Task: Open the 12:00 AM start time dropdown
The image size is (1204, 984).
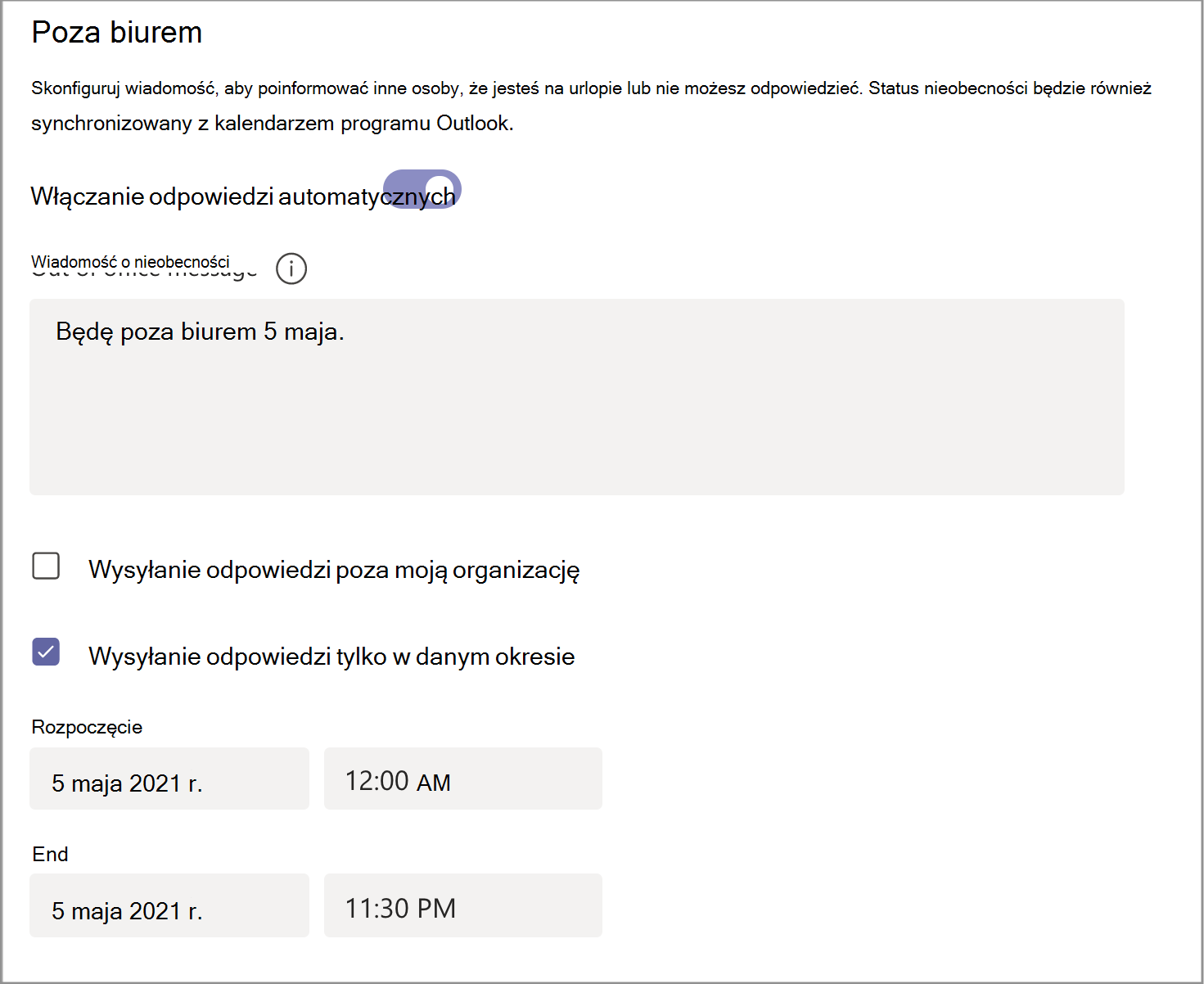Action: pos(463,779)
